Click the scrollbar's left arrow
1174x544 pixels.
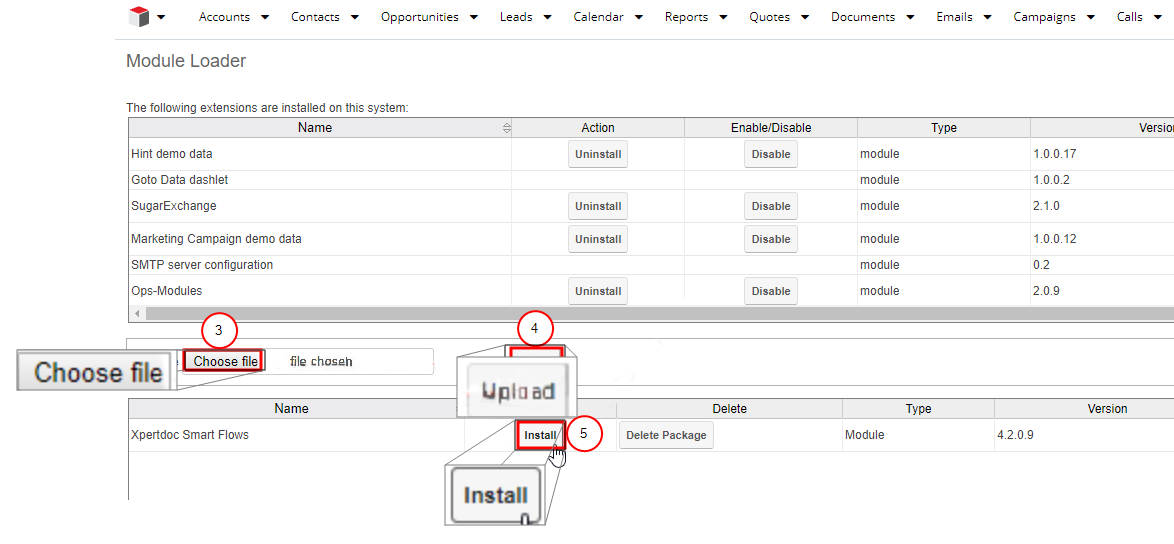tap(136, 313)
